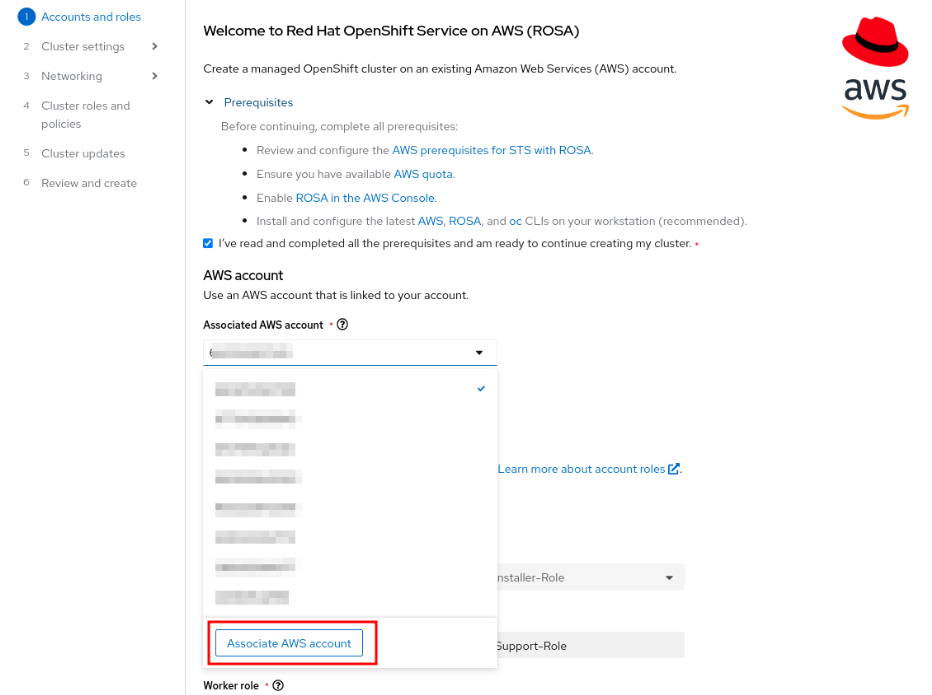Open Cluster roles and policies step
Screen dimensions: 932x695
tap(85, 115)
